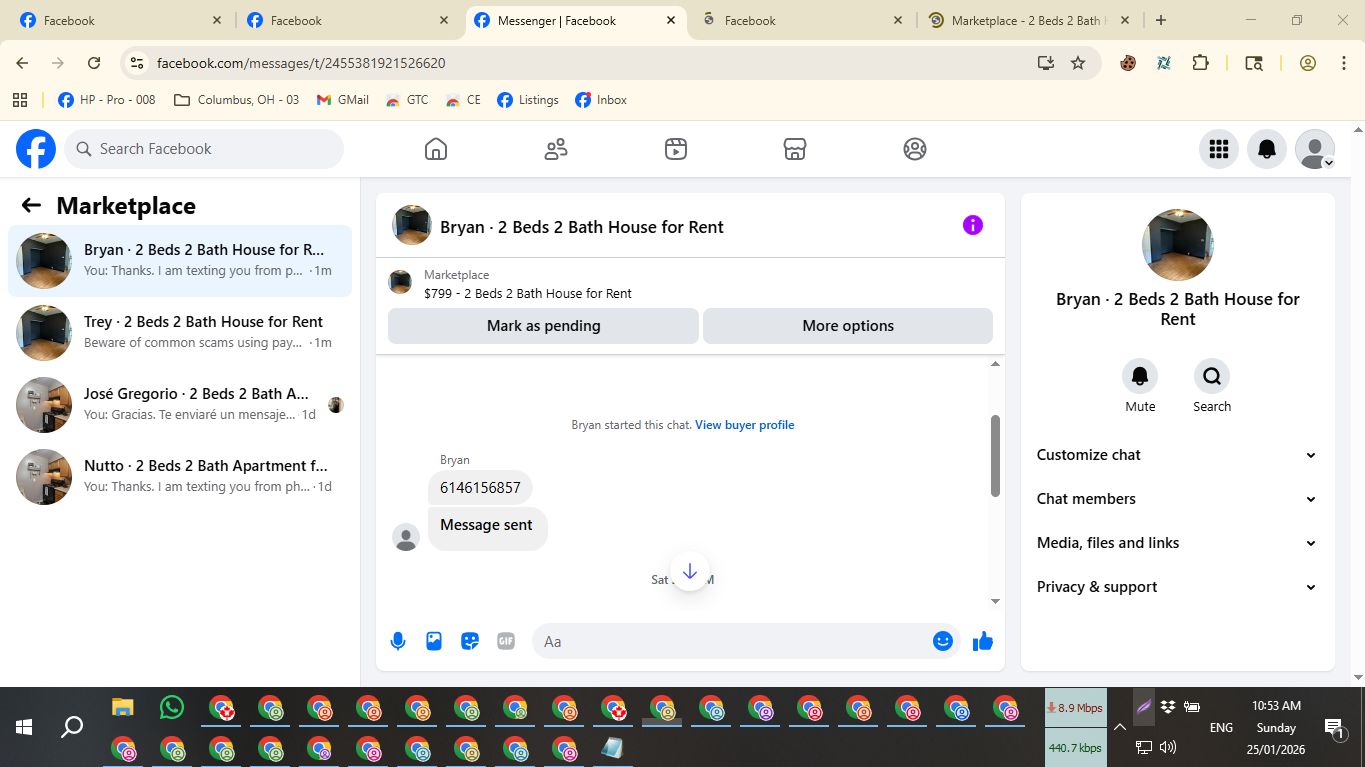Expand the Chat members section
The image size is (1365, 767).
1178,499
